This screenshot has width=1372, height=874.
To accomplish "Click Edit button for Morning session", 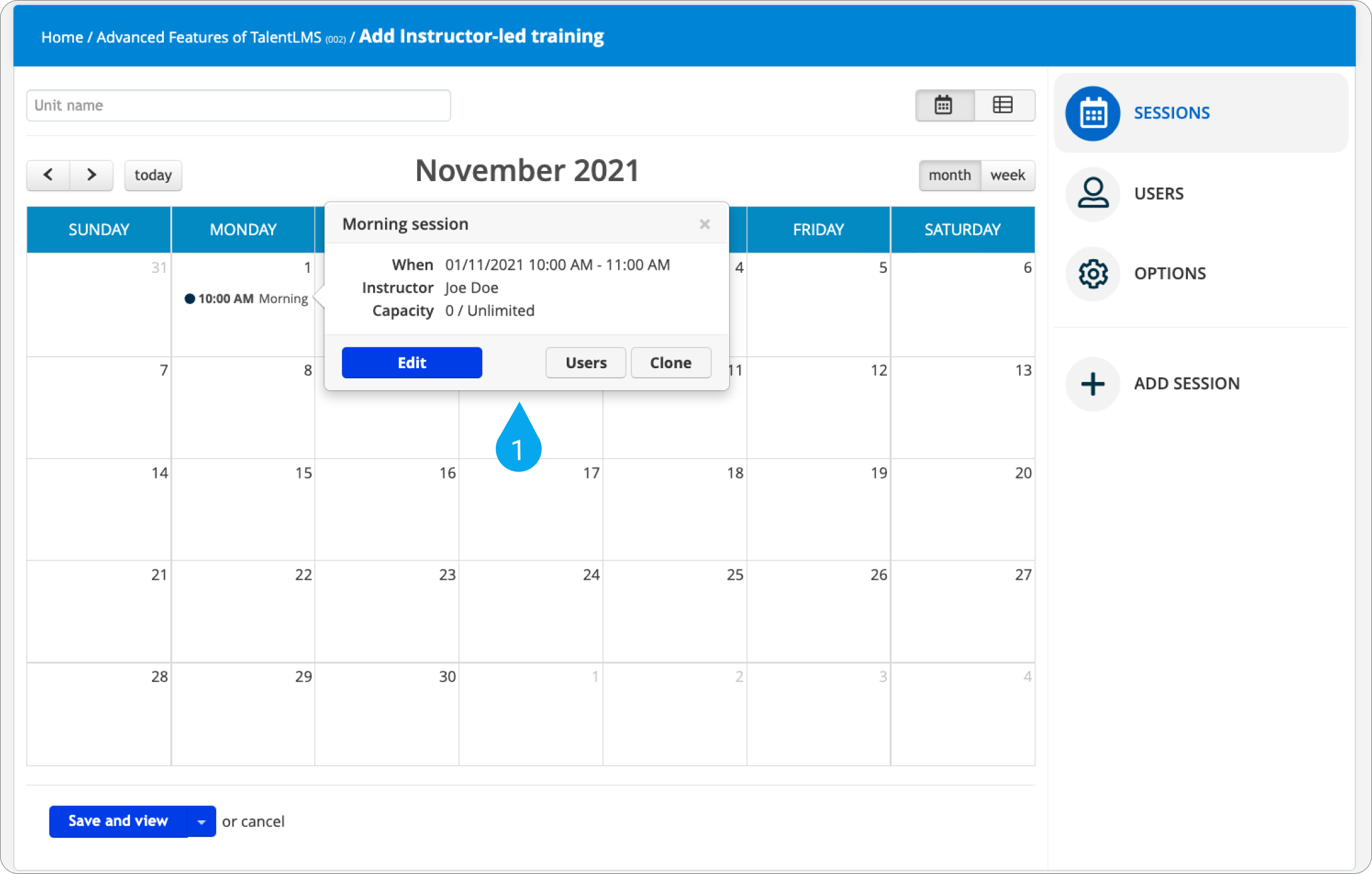I will click(x=411, y=362).
